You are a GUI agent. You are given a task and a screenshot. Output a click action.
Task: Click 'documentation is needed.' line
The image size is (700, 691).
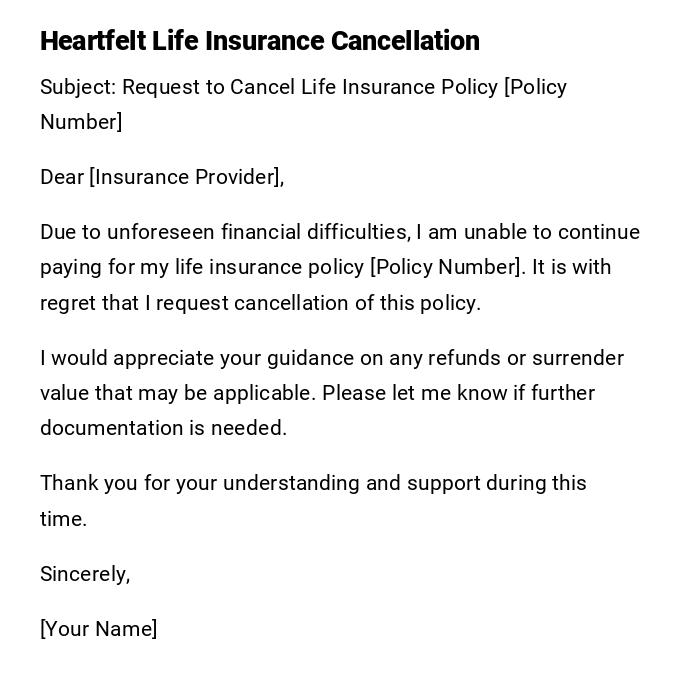pos(163,428)
